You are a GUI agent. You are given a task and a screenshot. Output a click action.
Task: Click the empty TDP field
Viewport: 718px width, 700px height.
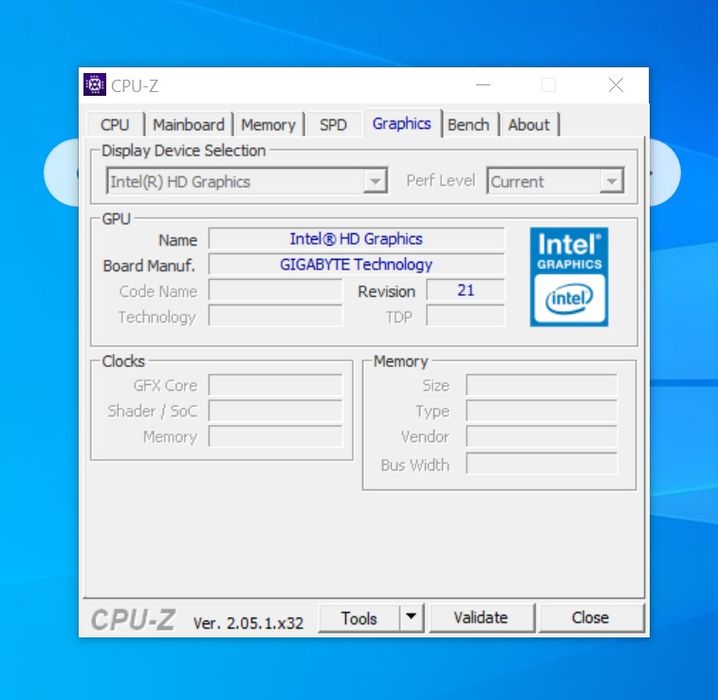tap(466, 315)
